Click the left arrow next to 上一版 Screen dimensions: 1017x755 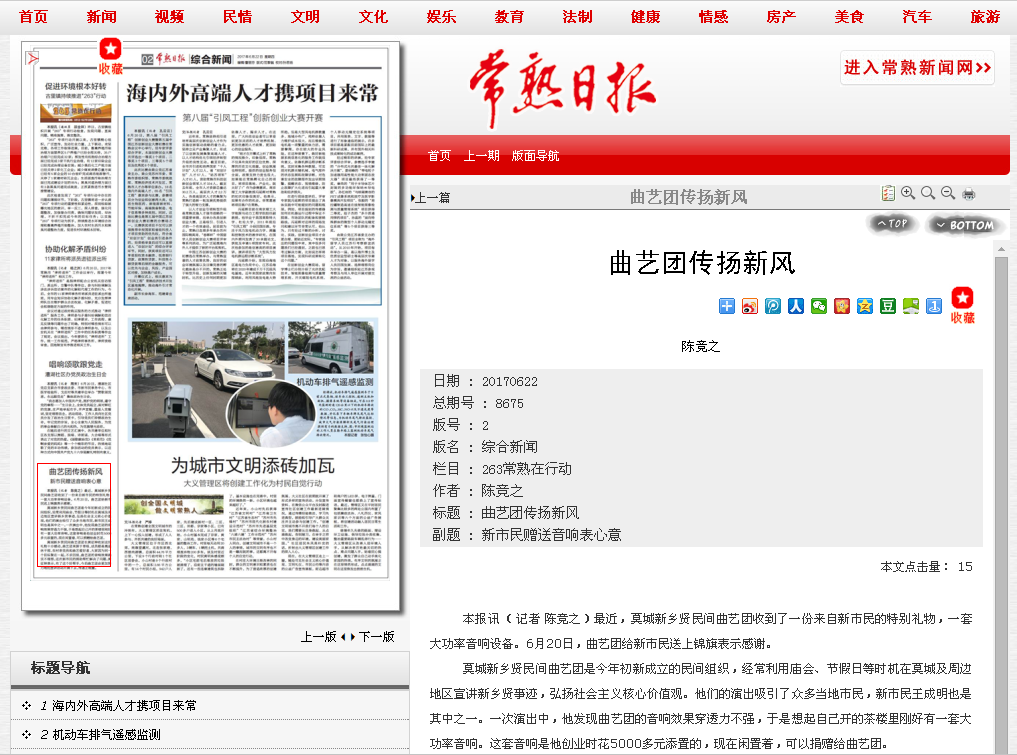click(x=343, y=637)
